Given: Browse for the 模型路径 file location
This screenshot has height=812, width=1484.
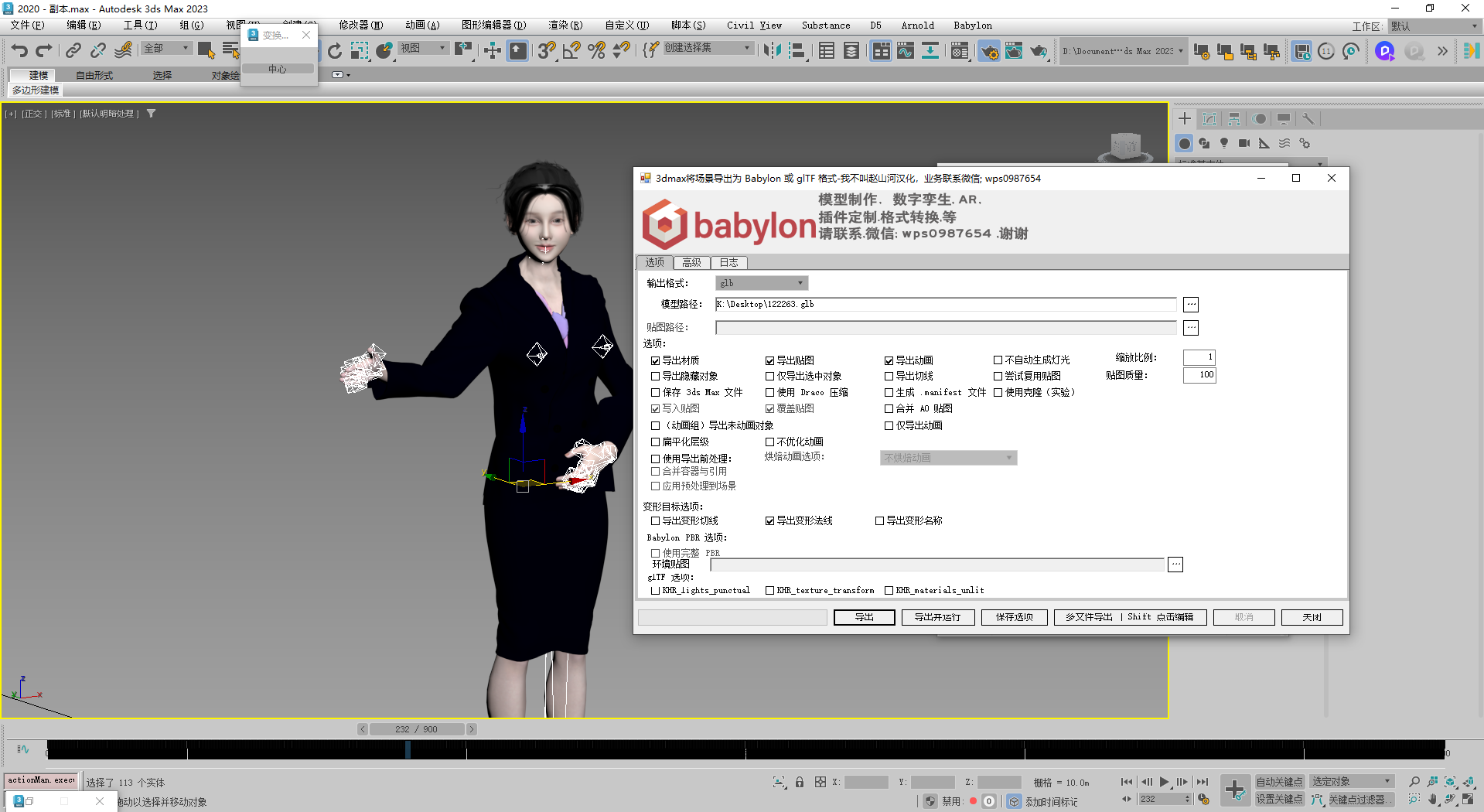Looking at the screenshot, I should [1191, 305].
